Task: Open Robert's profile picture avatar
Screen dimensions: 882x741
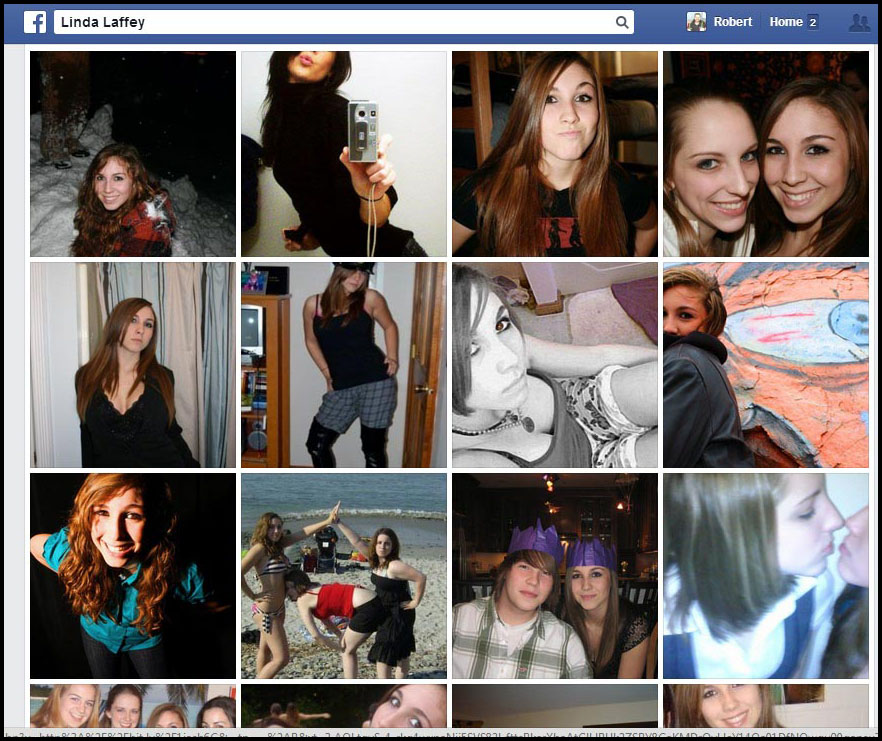Action: tap(696, 22)
